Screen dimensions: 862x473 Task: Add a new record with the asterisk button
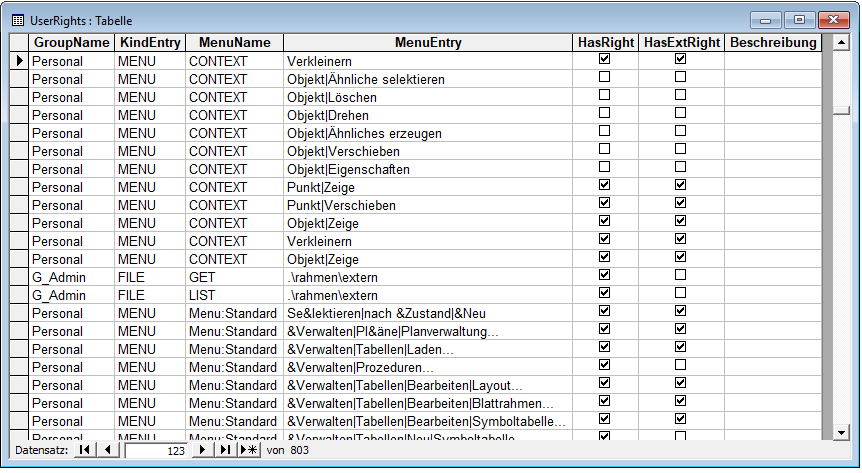[248, 451]
